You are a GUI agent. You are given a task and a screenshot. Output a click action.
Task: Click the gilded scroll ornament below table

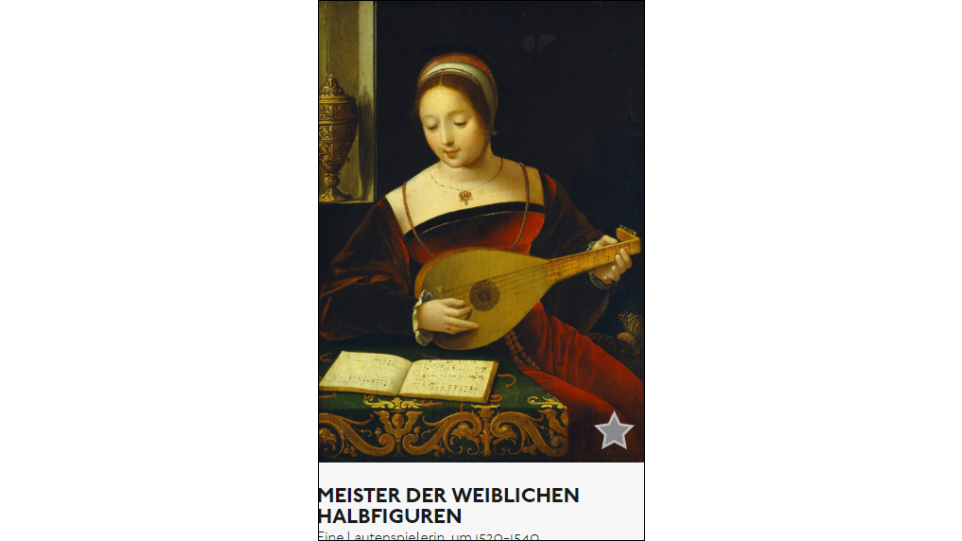click(x=443, y=432)
